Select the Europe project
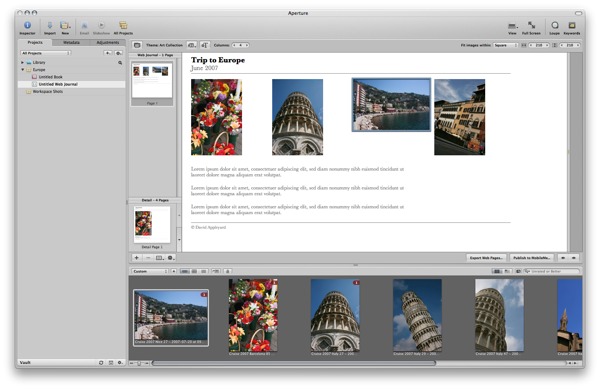 pyautogui.click(x=39, y=70)
